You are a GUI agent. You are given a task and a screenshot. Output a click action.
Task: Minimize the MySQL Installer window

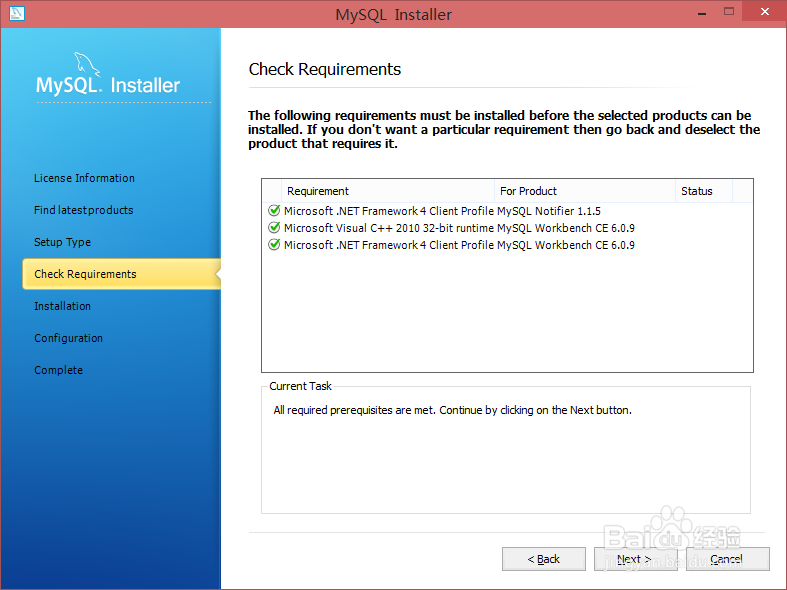pyautogui.click(x=702, y=13)
